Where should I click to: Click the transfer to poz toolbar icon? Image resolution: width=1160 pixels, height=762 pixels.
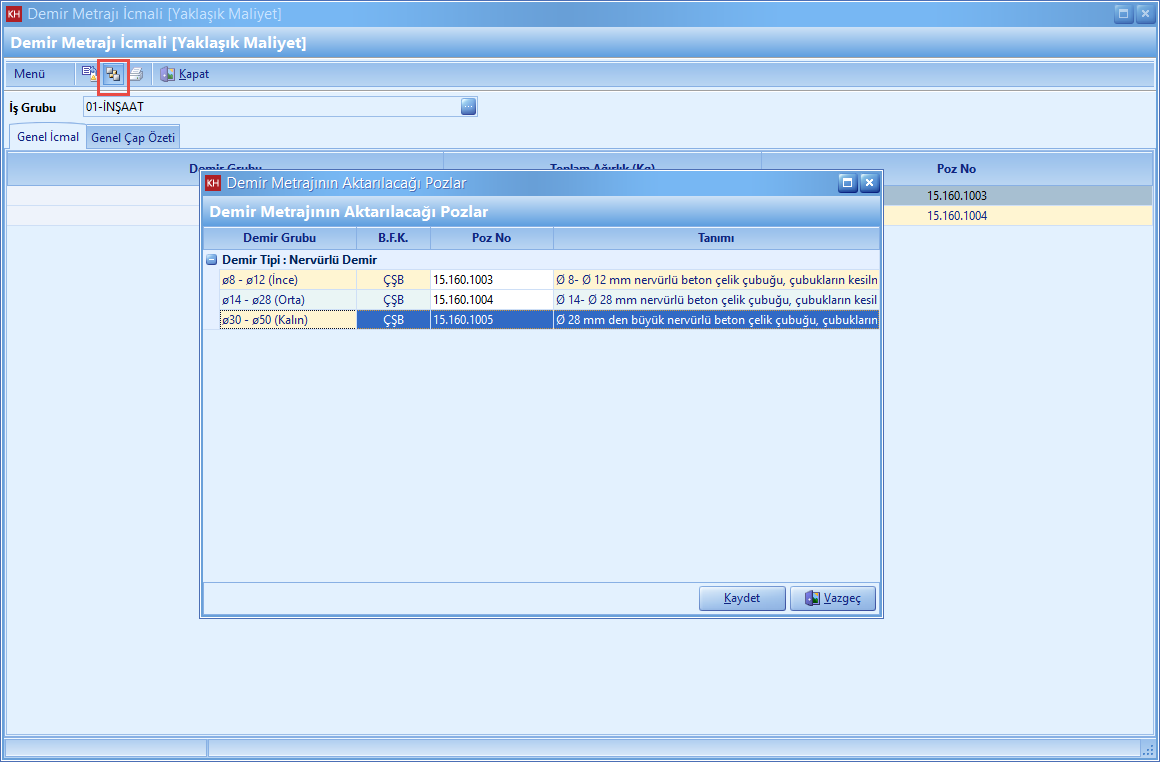(x=113, y=74)
